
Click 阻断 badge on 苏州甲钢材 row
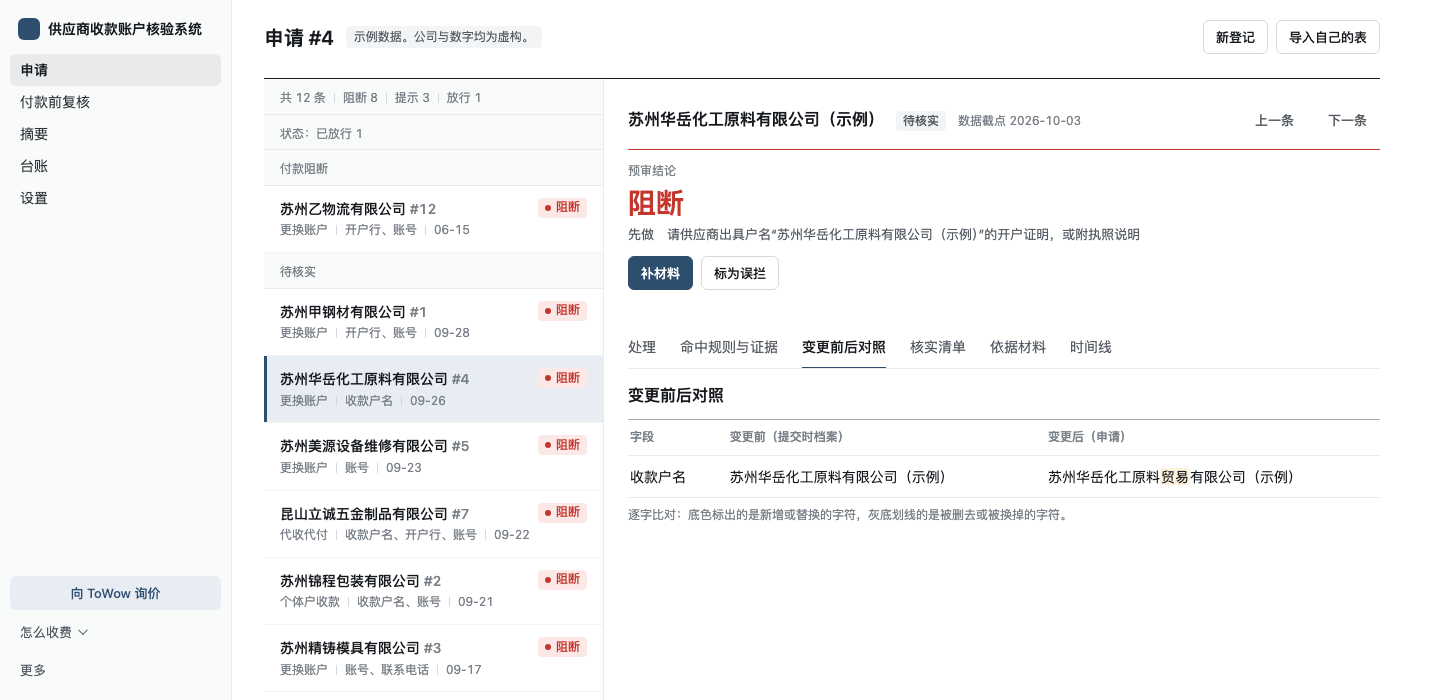point(562,311)
